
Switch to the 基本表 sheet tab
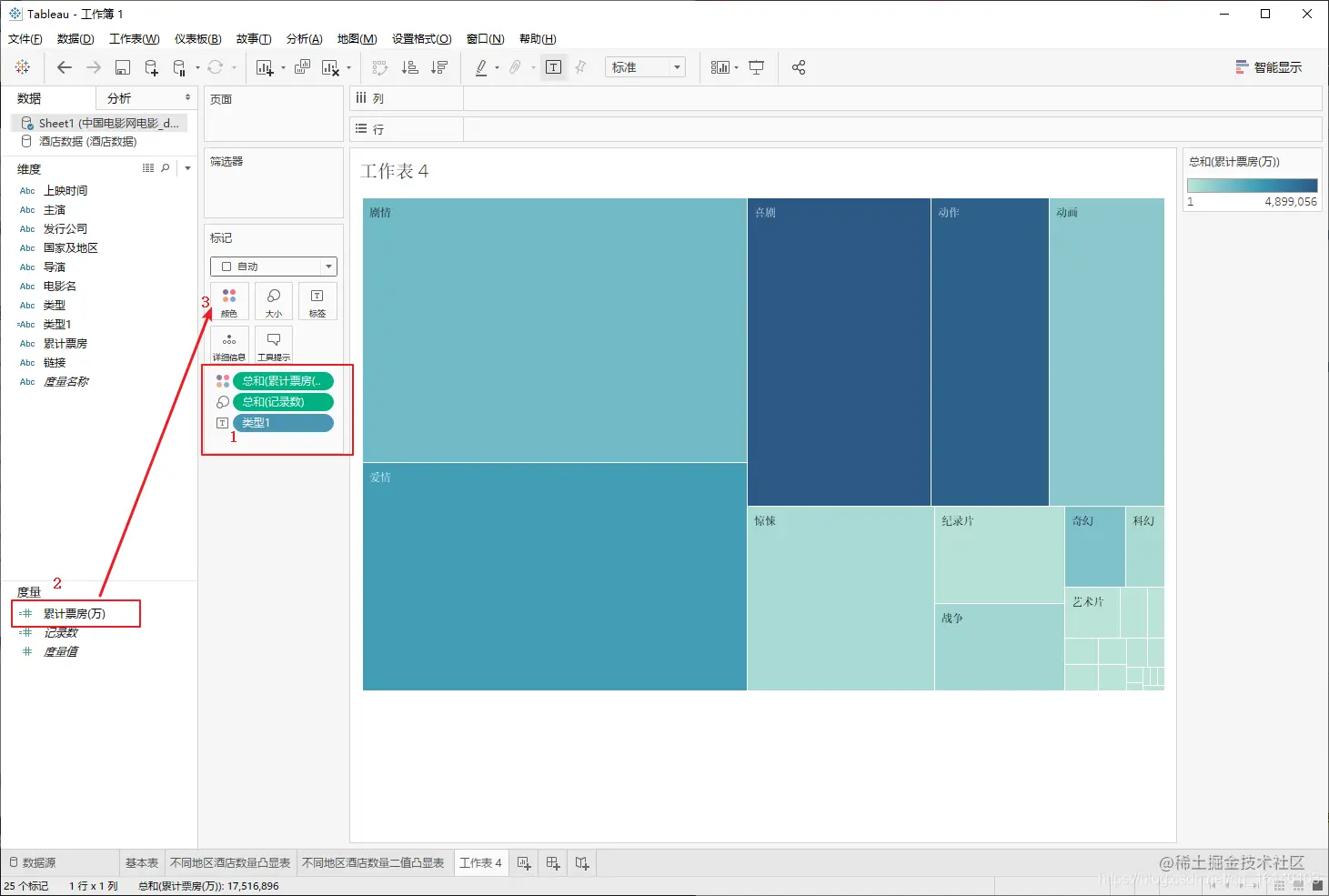142,863
